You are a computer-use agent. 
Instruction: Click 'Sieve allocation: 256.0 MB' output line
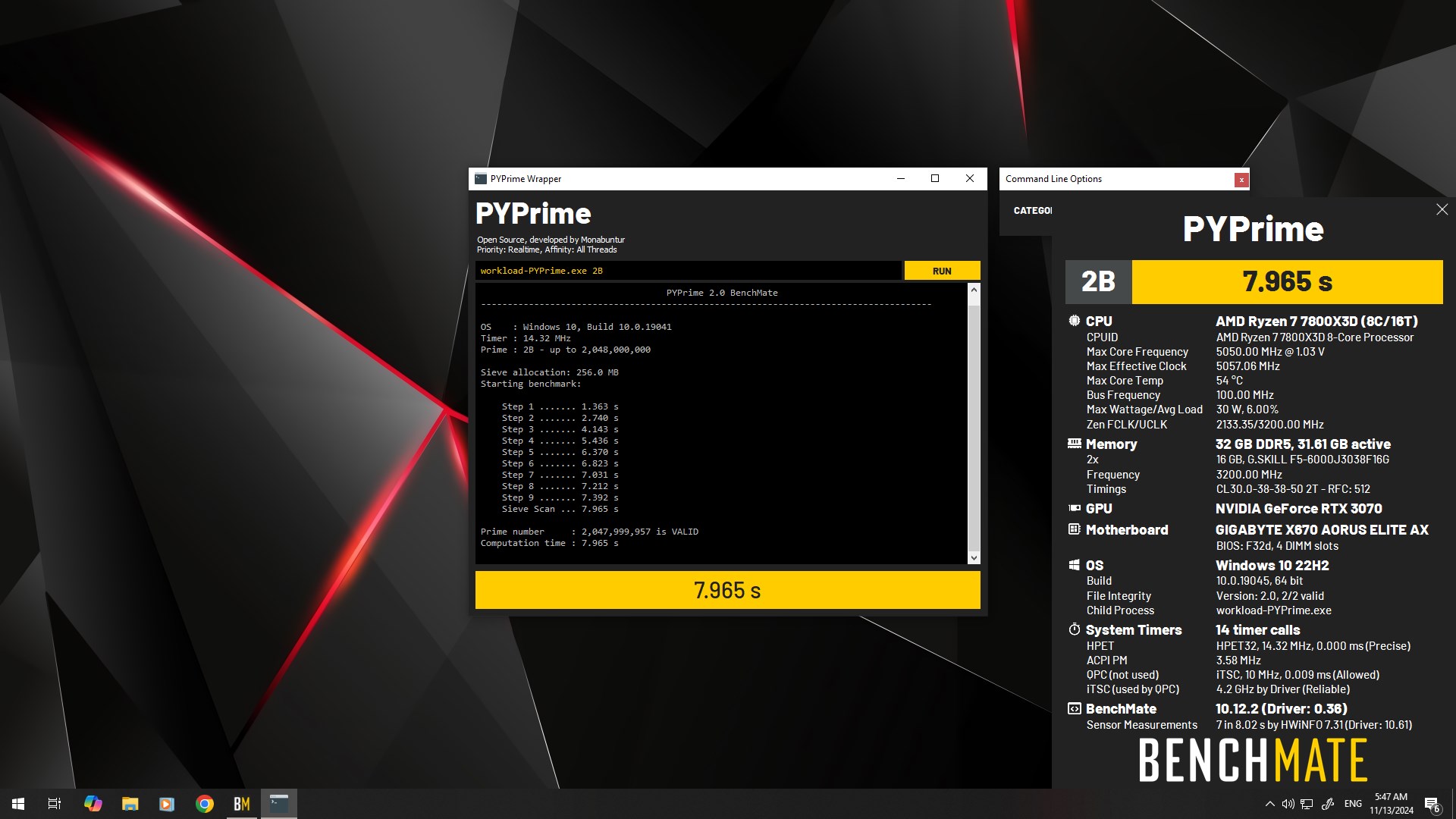(x=549, y=372)
